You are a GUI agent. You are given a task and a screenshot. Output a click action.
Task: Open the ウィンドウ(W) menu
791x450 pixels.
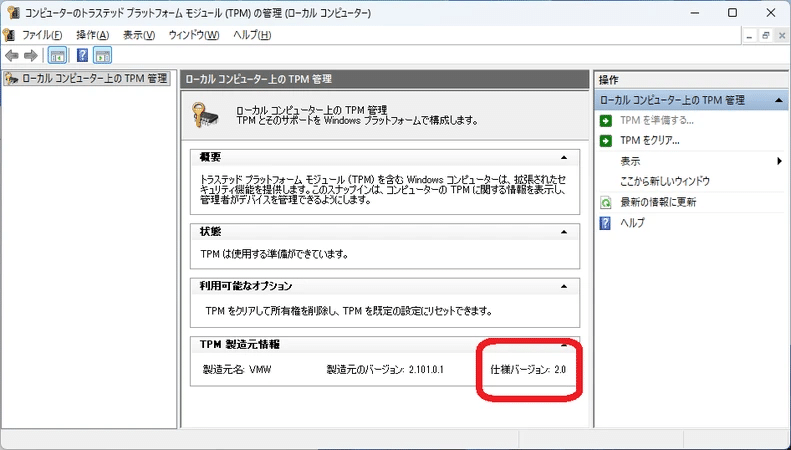tap(194, 35)
